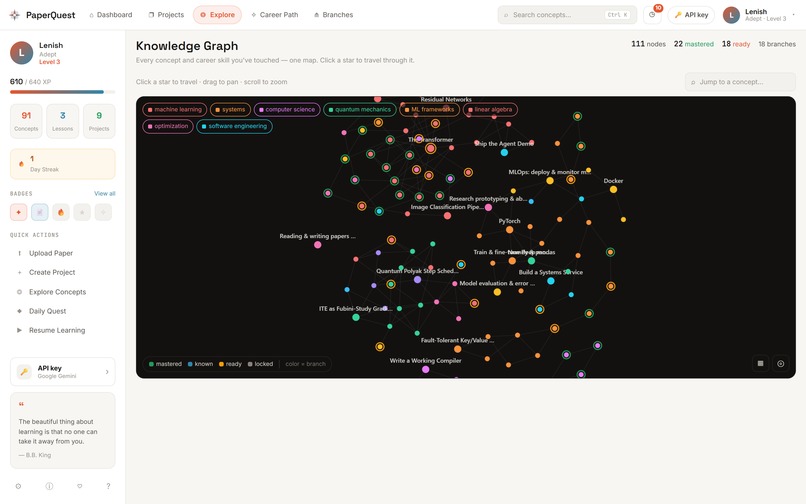Click the Day Streak flame card
The width and height of the screenshot is (806, 504).
[x=63, y=164]
